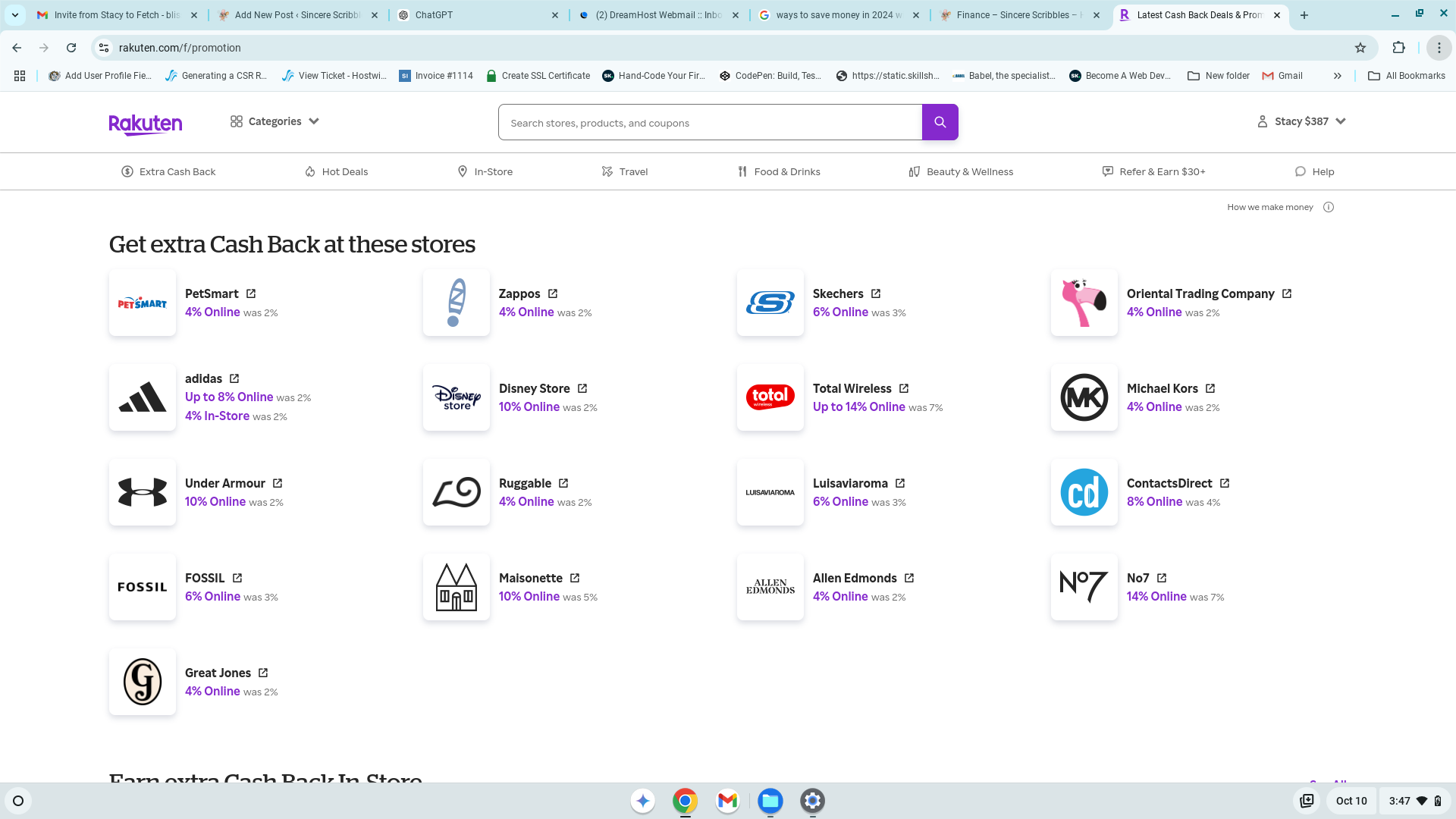The image size is (1456, 819).
Task: Open the All Bookmarks folder
Action: click(x=1406, y=76)
